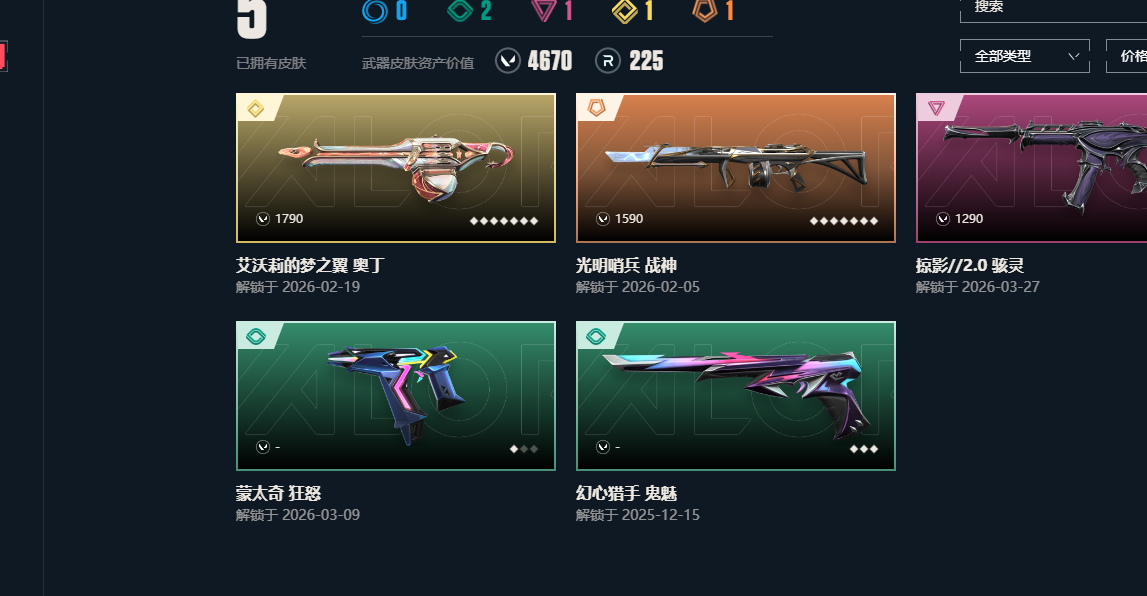The image size is (1147, 596).
Task: Click the Radianite R icon beside 225
Action: click(608, 61)
